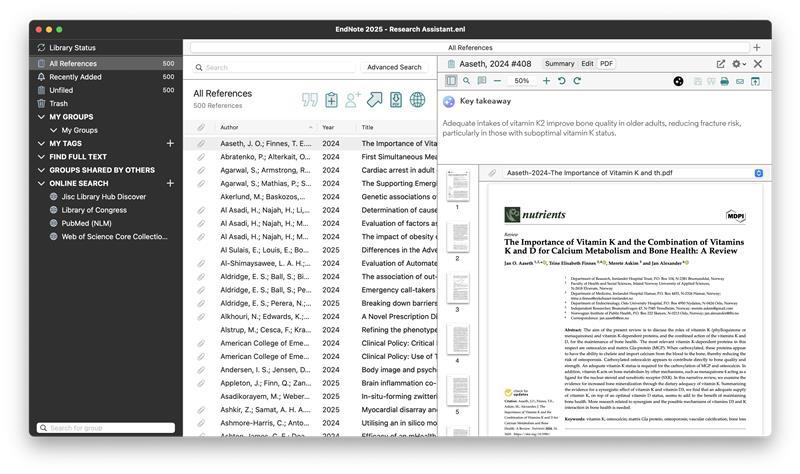The height and width of the screenshot is (474, 800).
Task: Sort references by Author column header
Action: coord(229,127)
